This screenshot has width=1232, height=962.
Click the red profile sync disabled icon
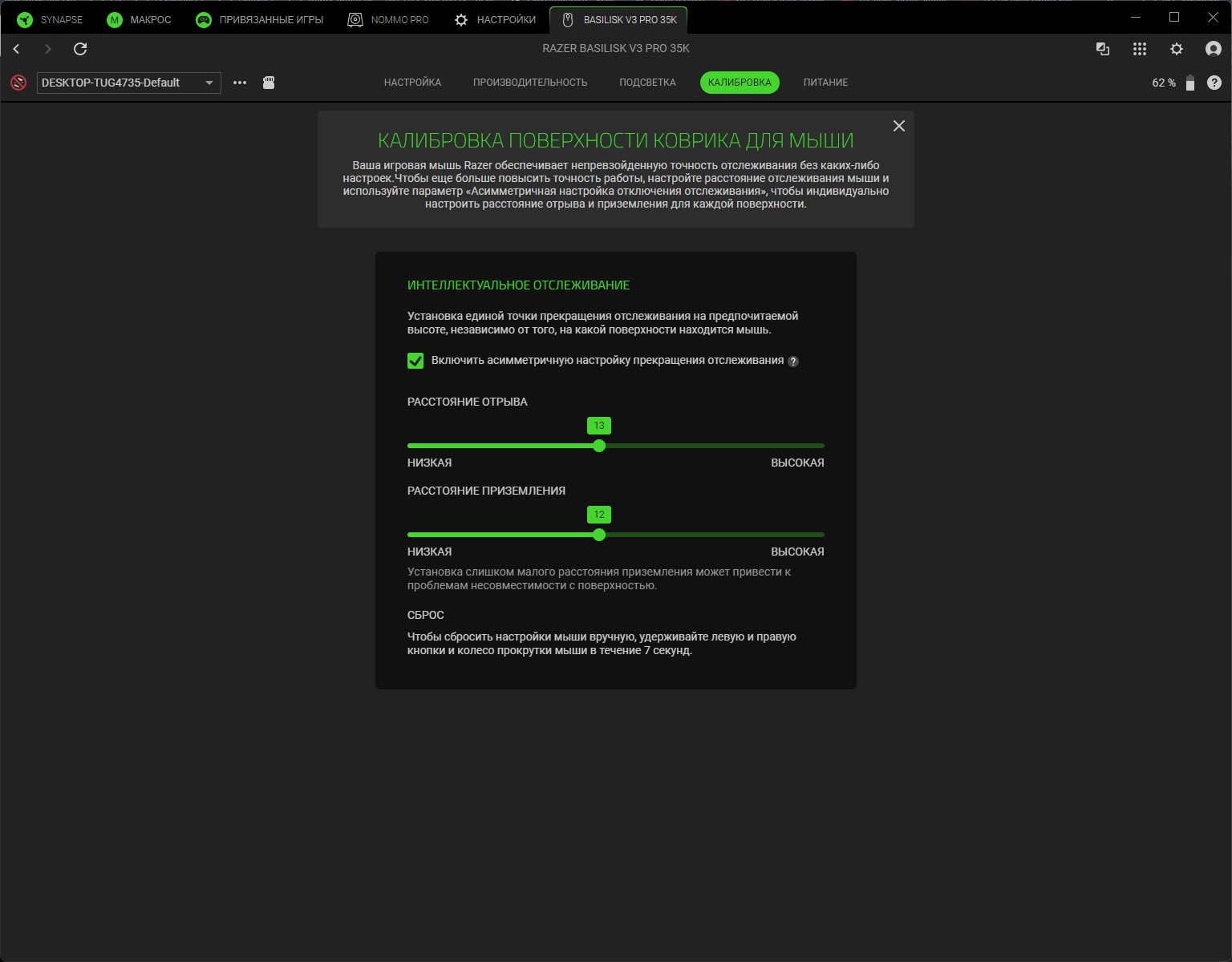pos(18,83)
